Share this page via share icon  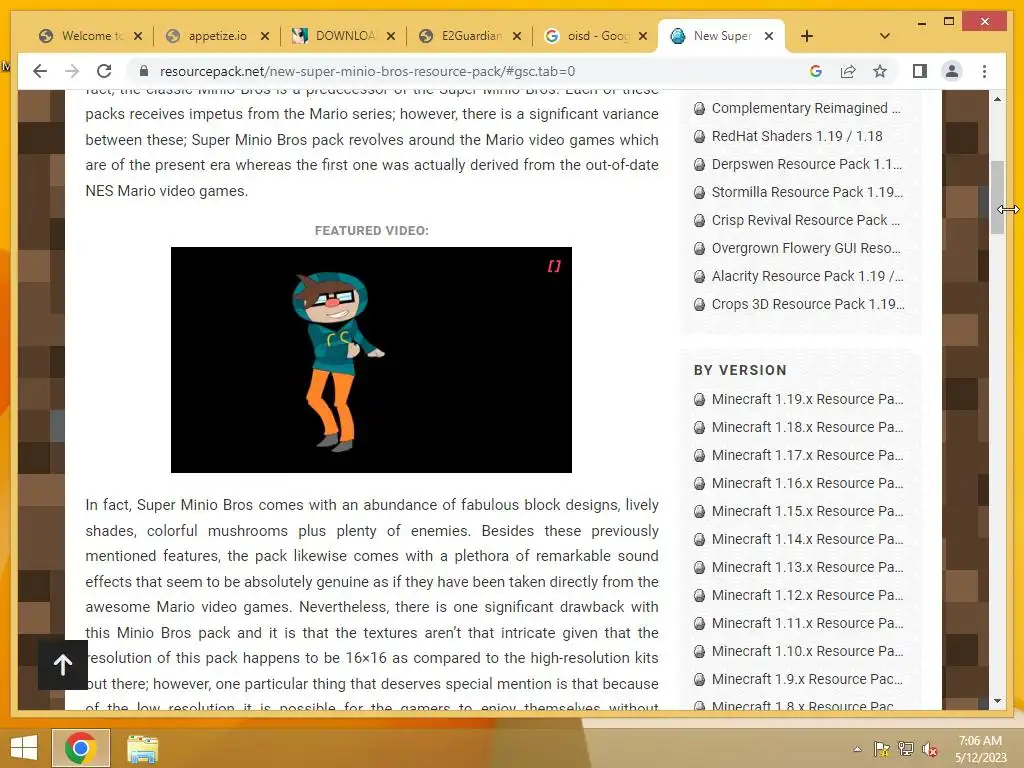[x=848, y=71]
